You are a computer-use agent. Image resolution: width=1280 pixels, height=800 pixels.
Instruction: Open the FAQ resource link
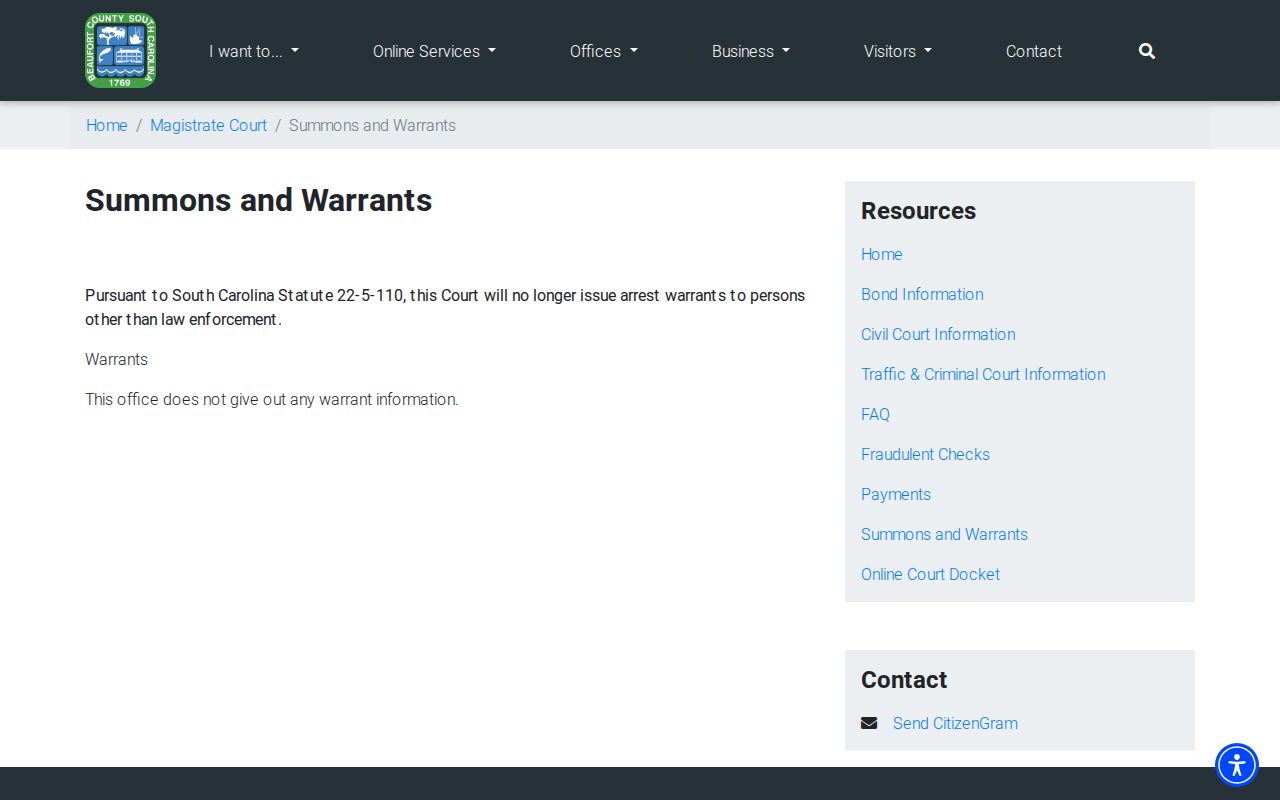pyautogui.click(x=875, y=414)
